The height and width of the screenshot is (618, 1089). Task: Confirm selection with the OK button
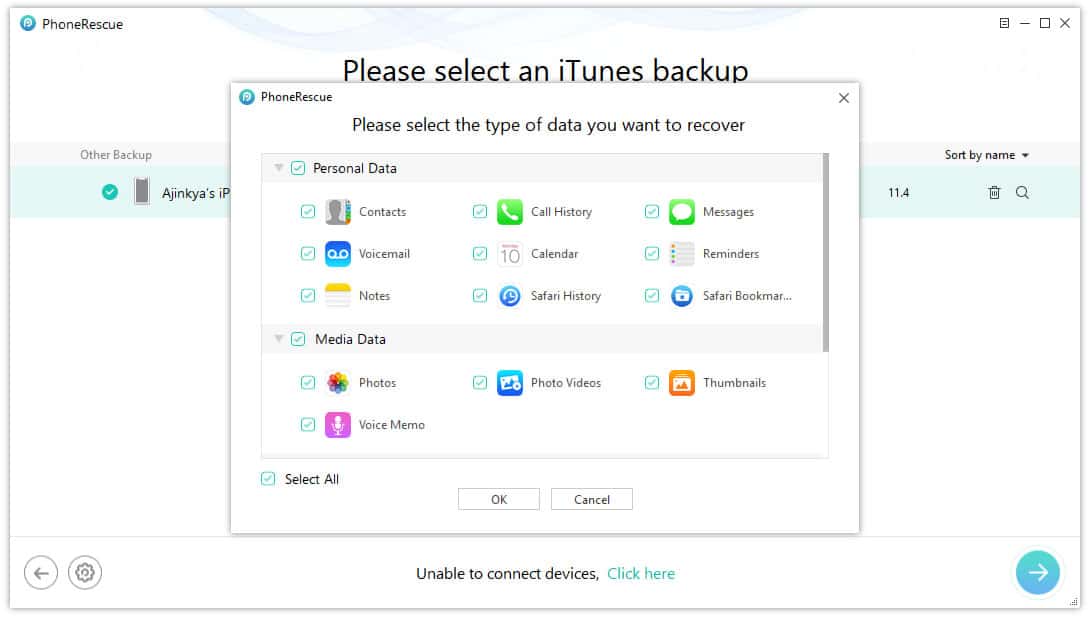coord(499,499)
